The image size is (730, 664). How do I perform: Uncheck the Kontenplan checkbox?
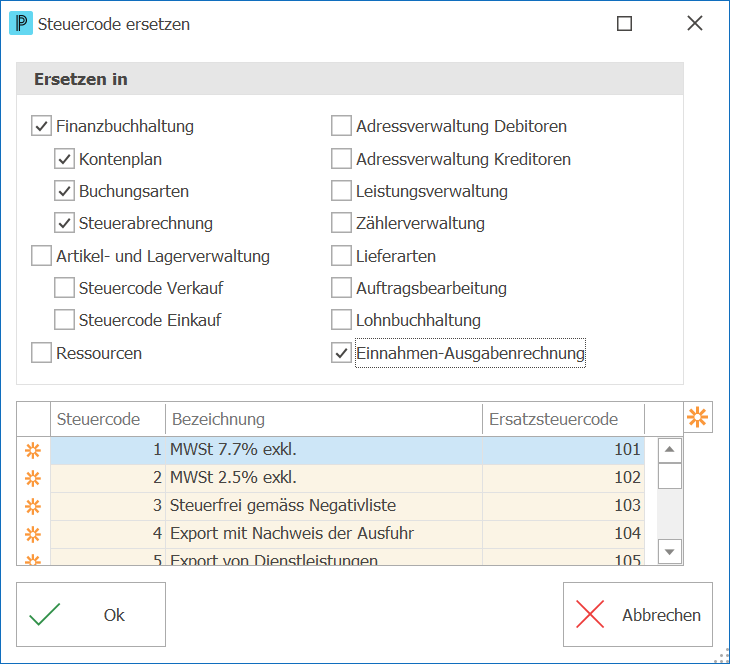[64, 159]
